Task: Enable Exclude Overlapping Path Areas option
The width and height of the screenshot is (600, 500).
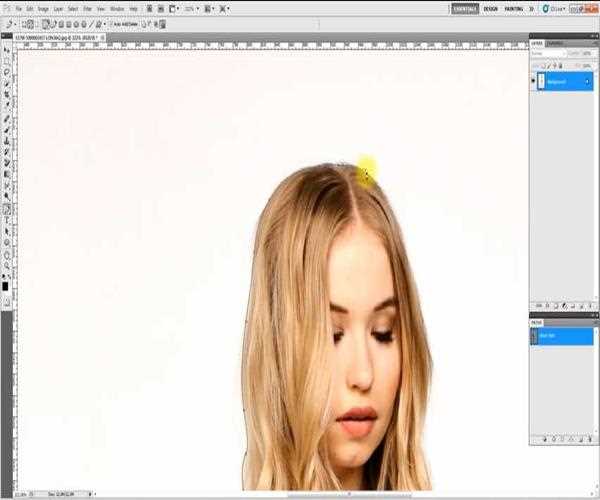Action: (x=163, y=24)
